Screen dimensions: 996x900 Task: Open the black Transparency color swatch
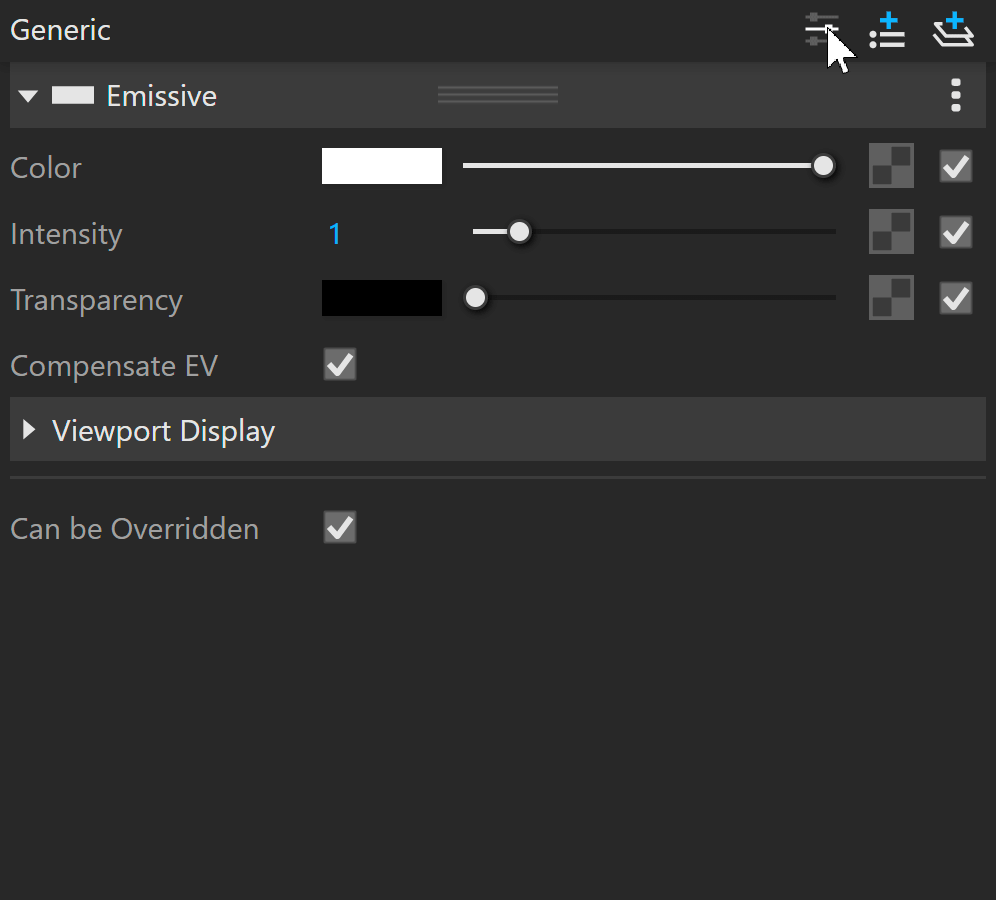tap(382, 298)
